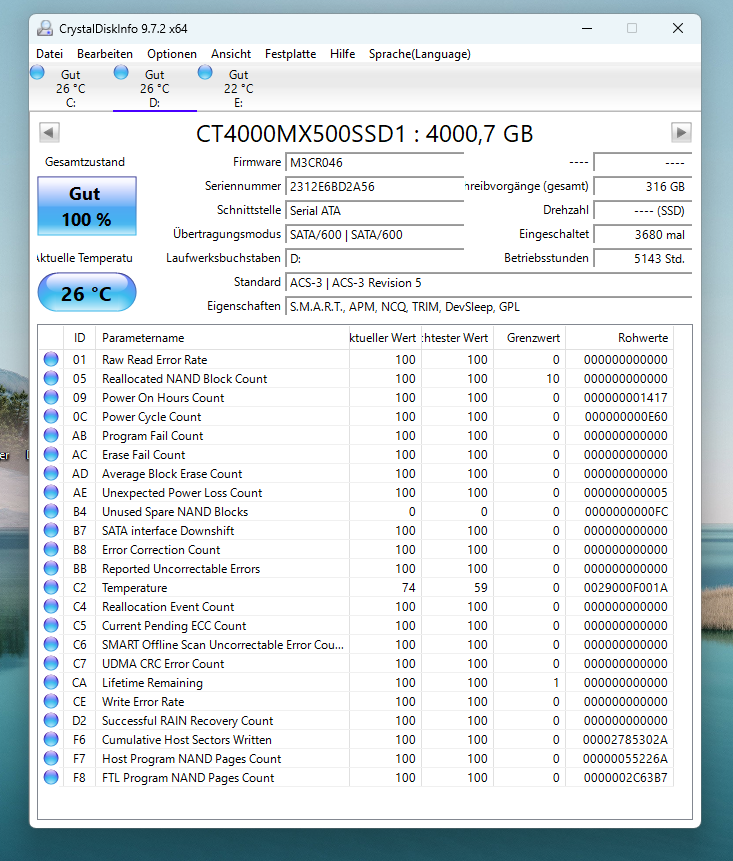Go to next disk with right arrow

pyautogui.click(x=681, y=132)
